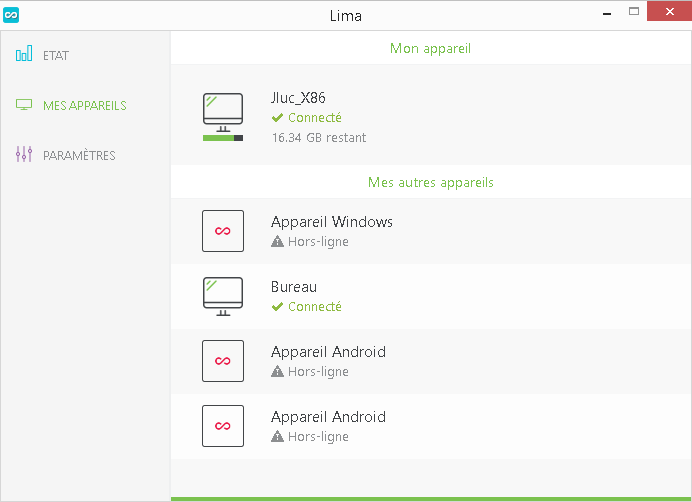Click the Mes autres appareils header
This screenshot has height=502, width=692.
(x=431, y=182)
